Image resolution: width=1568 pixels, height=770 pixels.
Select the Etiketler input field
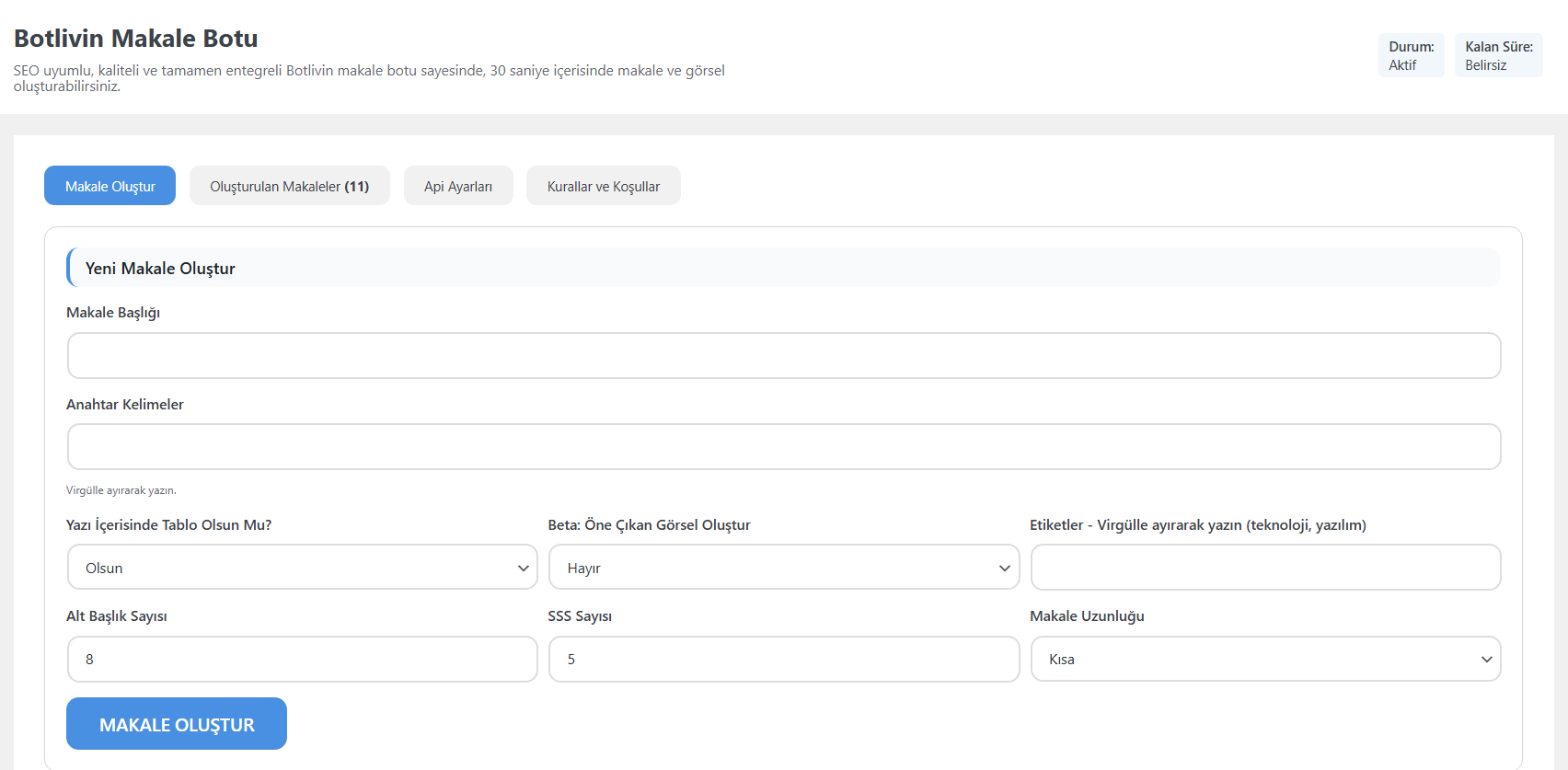click(x=1266, y=568)
